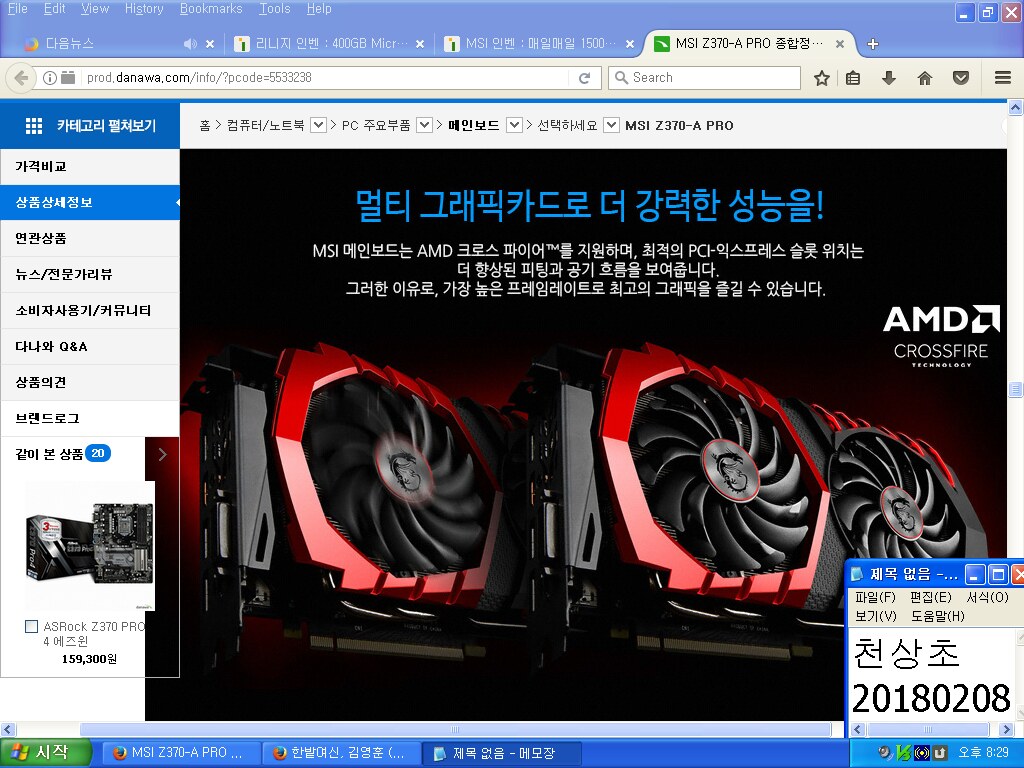Check the ASRock Z370 PRO4 compare checkbox
Viewport: 1024px width, 768px height.
31,626
